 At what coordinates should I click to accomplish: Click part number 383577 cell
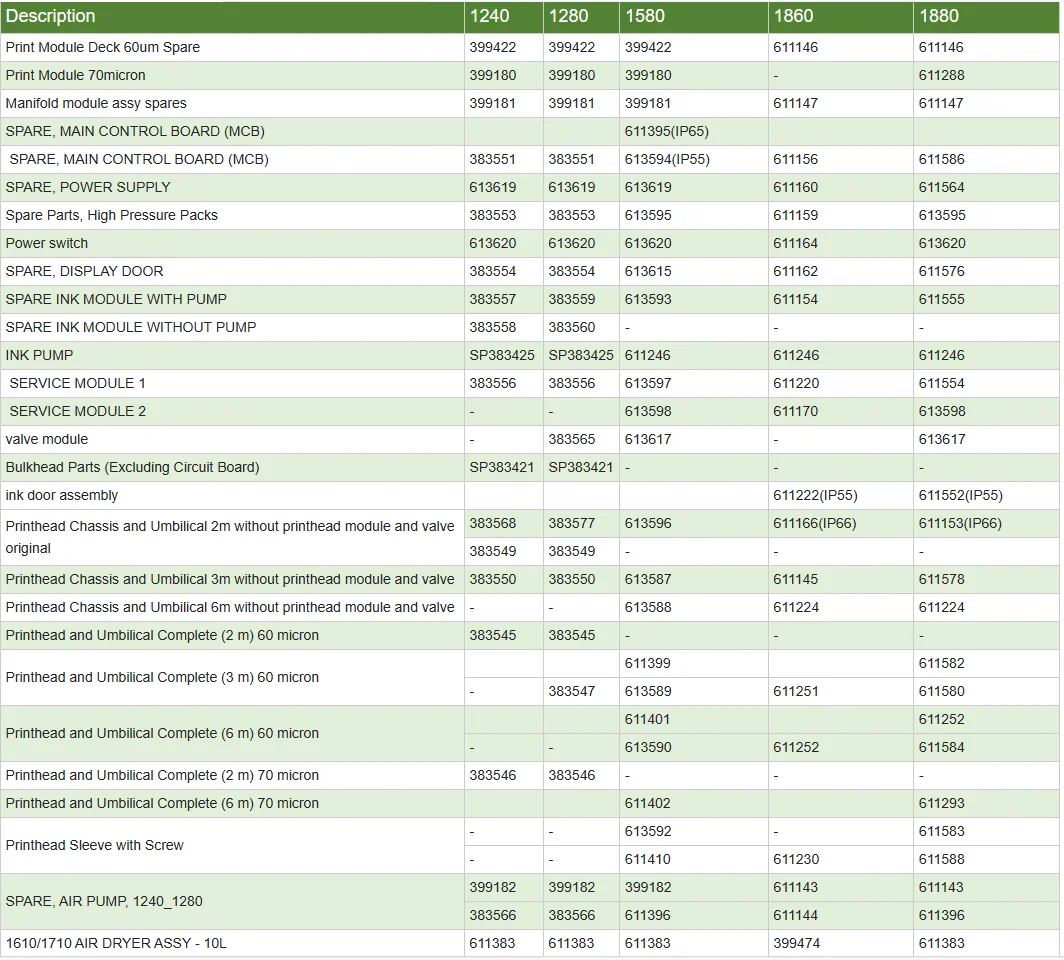pos(571,523)
